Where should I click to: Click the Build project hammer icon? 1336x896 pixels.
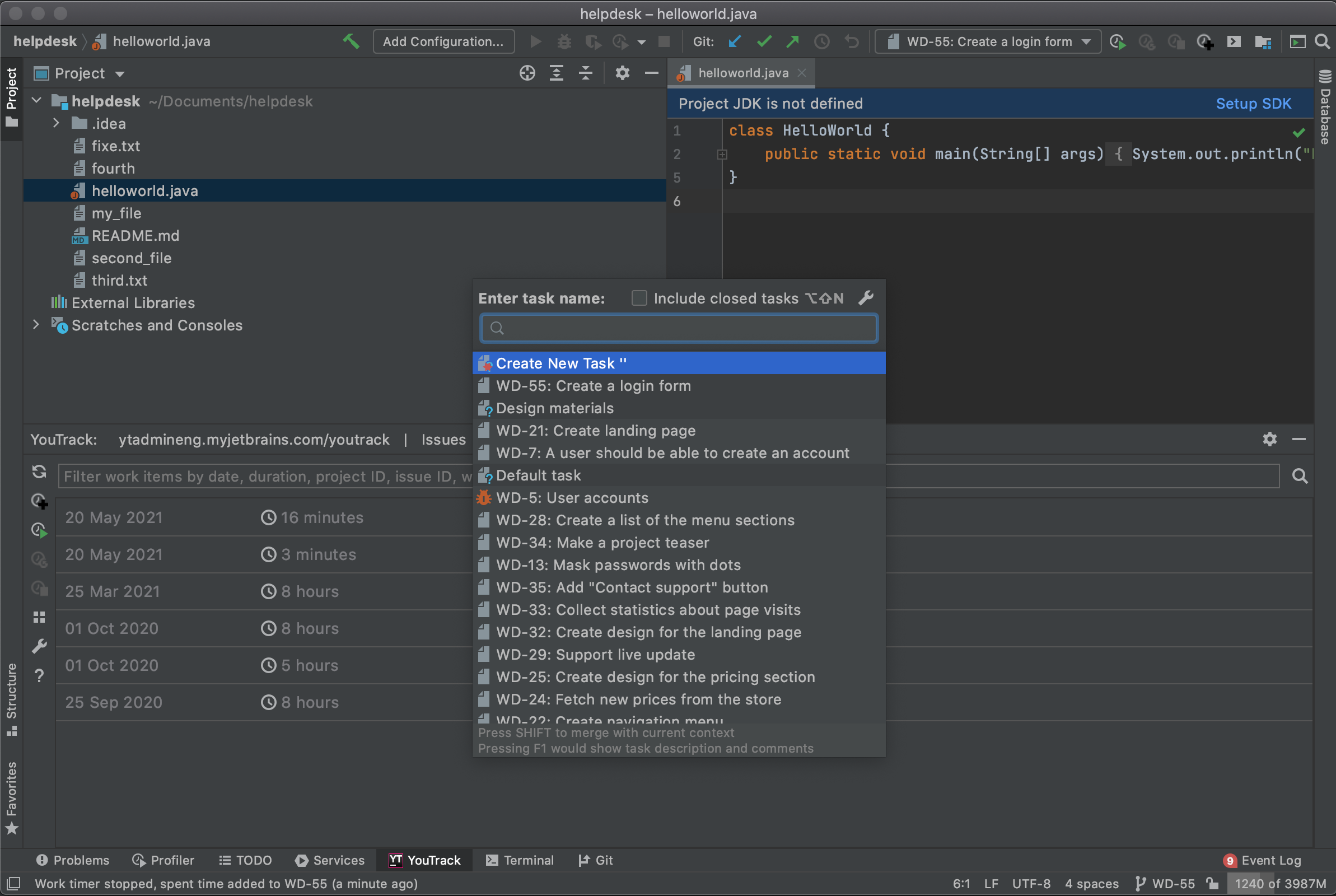pyautogui.click(x=351, y=41)
